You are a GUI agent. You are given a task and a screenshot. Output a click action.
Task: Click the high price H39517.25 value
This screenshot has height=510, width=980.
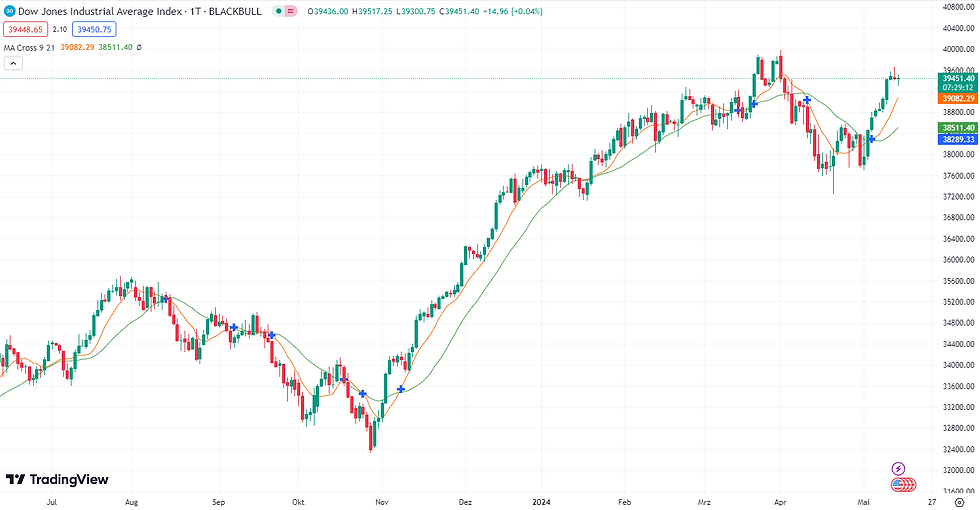click(x=372, y=11)
